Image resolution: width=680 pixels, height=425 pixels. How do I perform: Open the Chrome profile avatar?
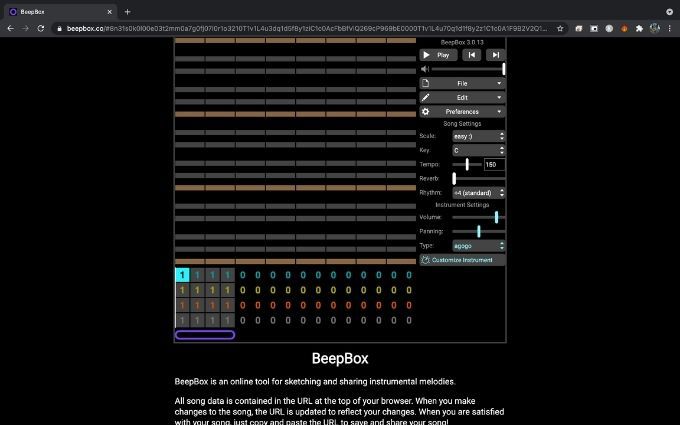pyautogui.click(x=654, y=29)
